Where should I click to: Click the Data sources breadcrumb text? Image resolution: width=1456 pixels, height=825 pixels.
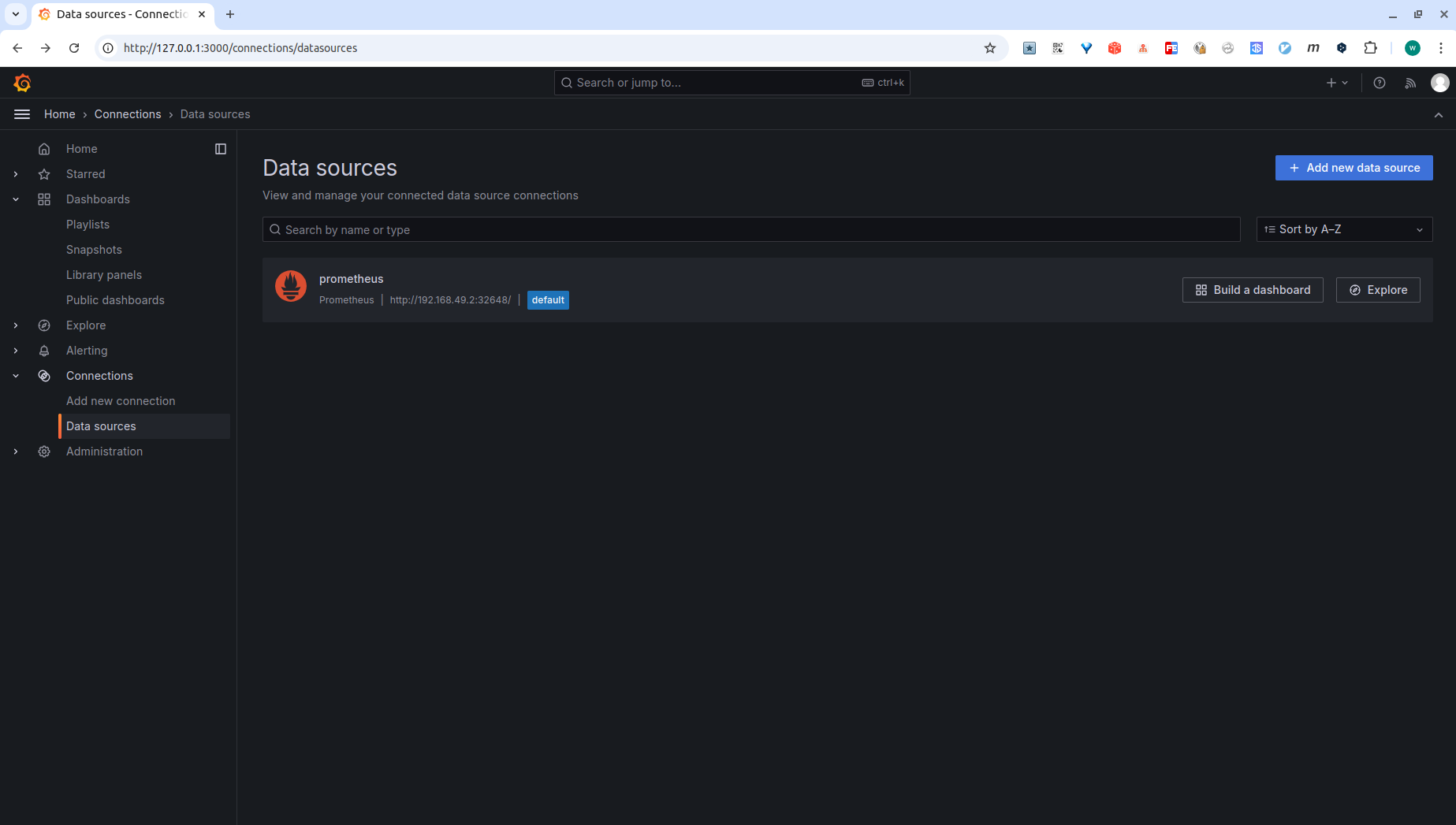pyautogui.click(x=215, y=114)
